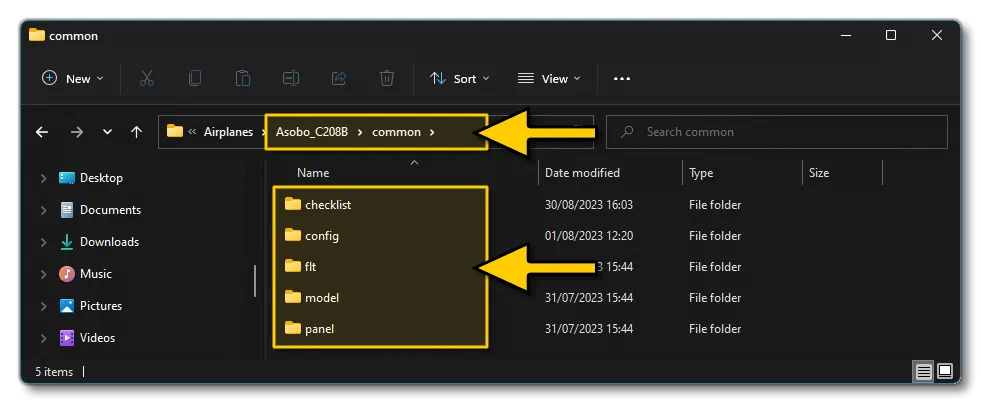The height and width of the screenshot is (404, 981).
Task: Go forward with the right arrow
Action: click(x=76, y=132)
